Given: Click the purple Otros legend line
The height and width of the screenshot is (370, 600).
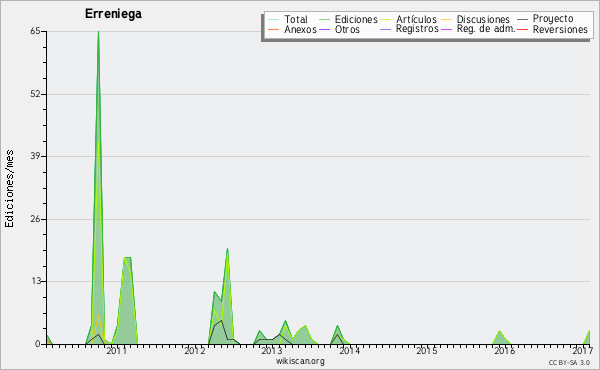Looking at the screenshot, I should [x=324, y=29].
